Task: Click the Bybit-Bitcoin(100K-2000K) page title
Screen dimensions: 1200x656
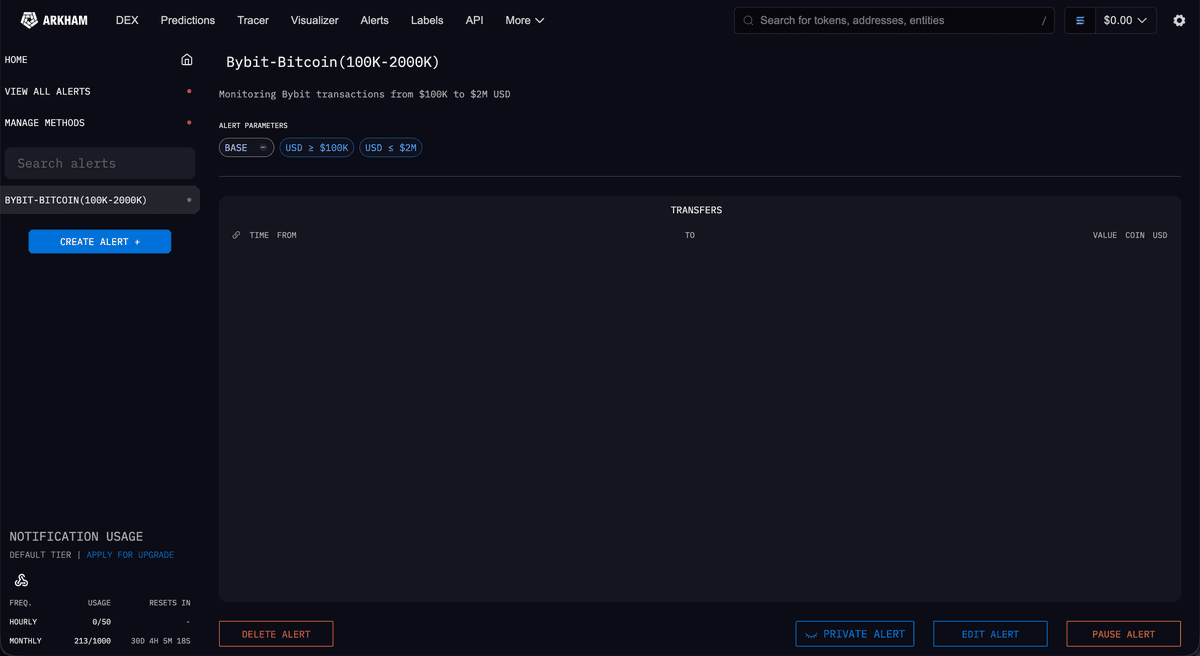Action: [x=333, y=62]
